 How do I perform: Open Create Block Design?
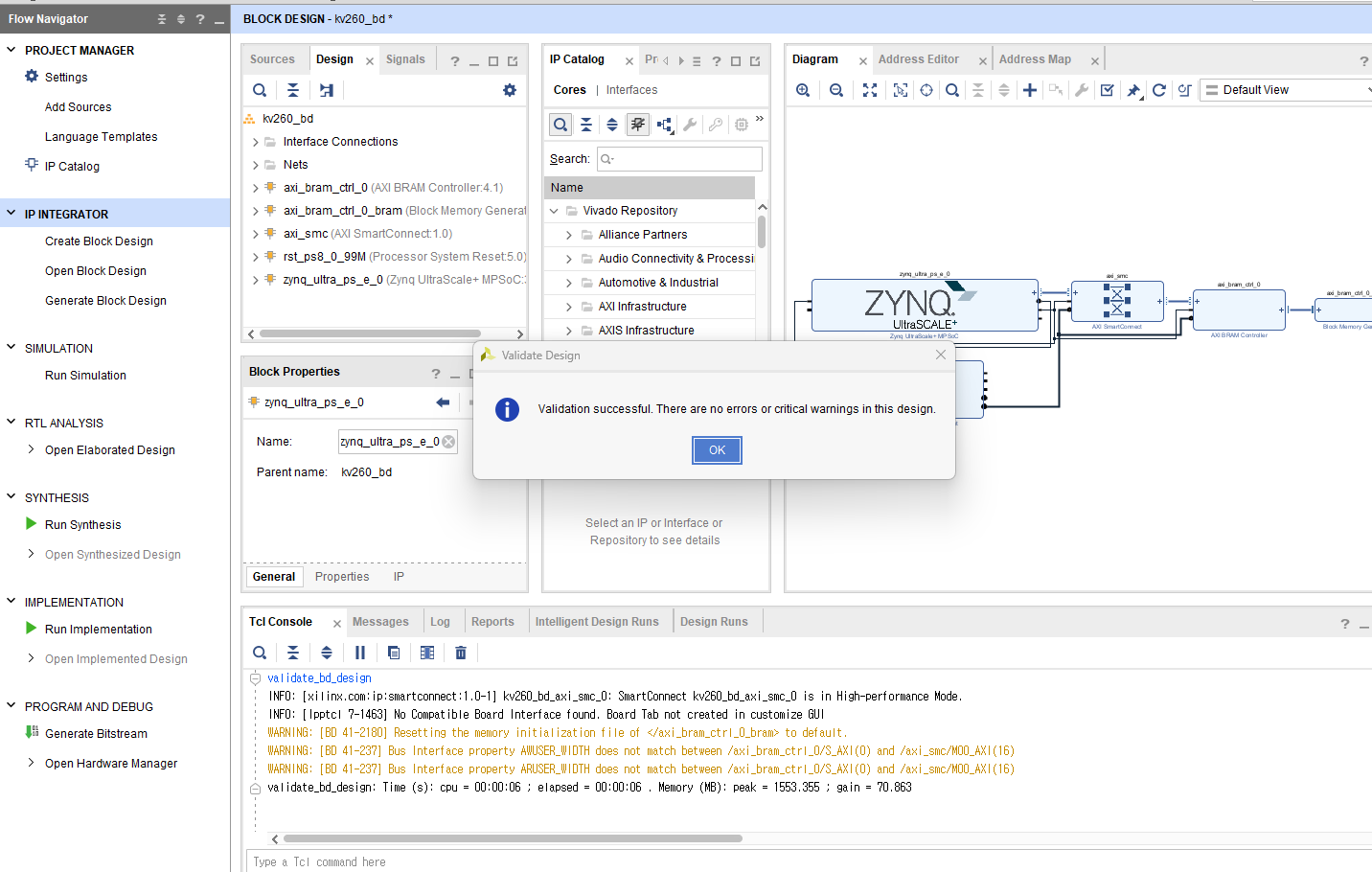tap(99, 241)
